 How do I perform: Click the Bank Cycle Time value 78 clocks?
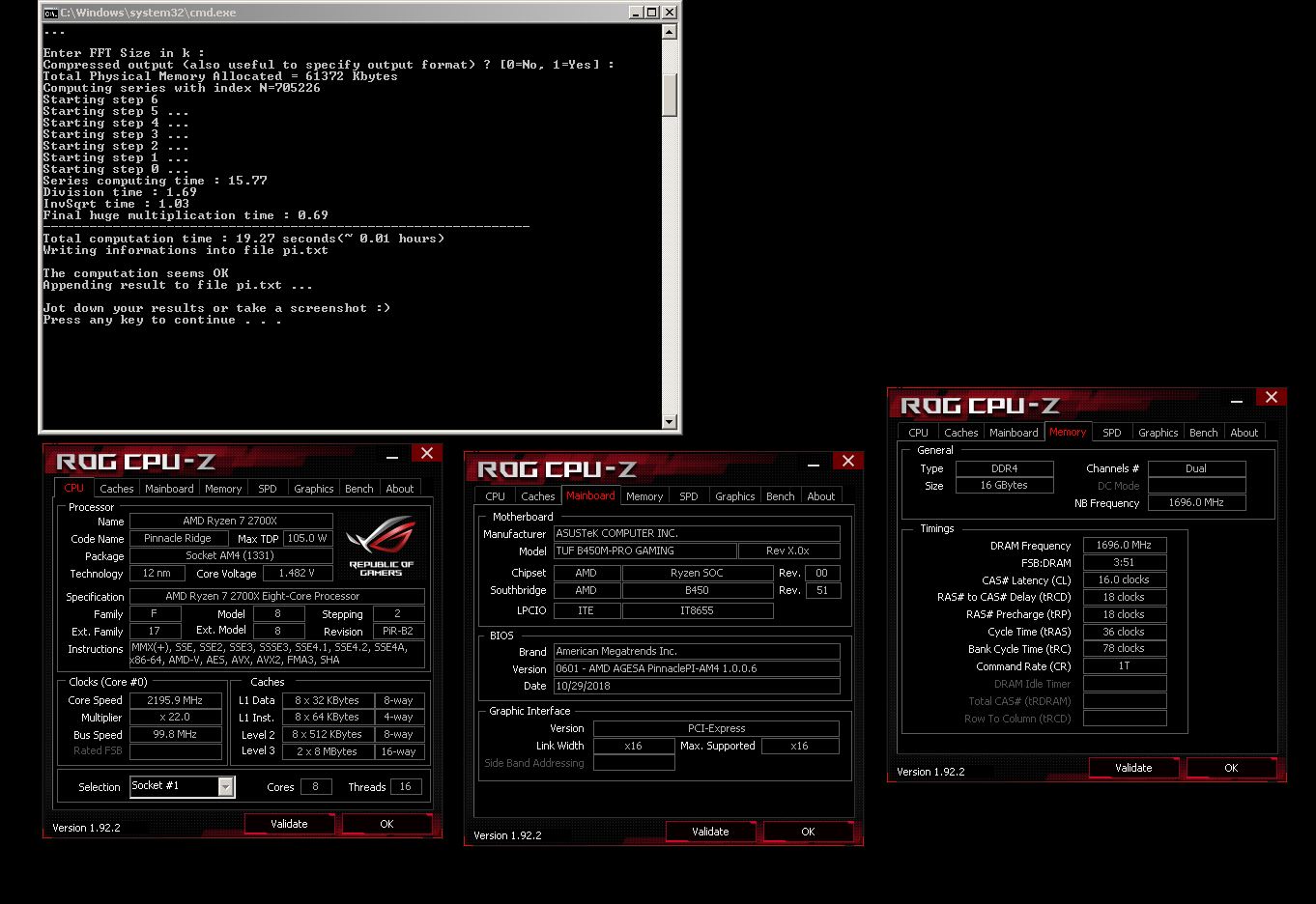tap(1125, 648)
